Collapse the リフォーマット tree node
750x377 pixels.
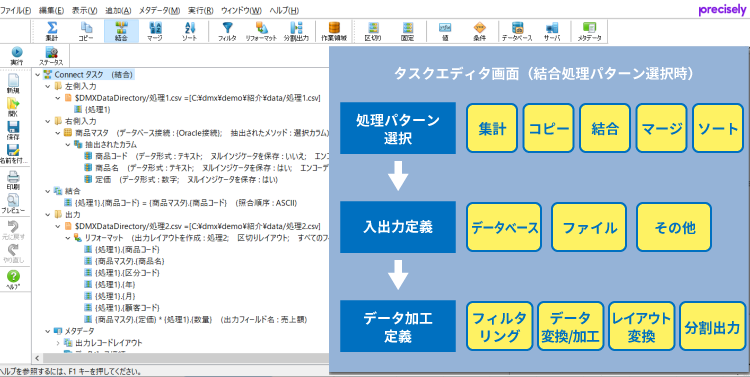(x=68, y=238)
